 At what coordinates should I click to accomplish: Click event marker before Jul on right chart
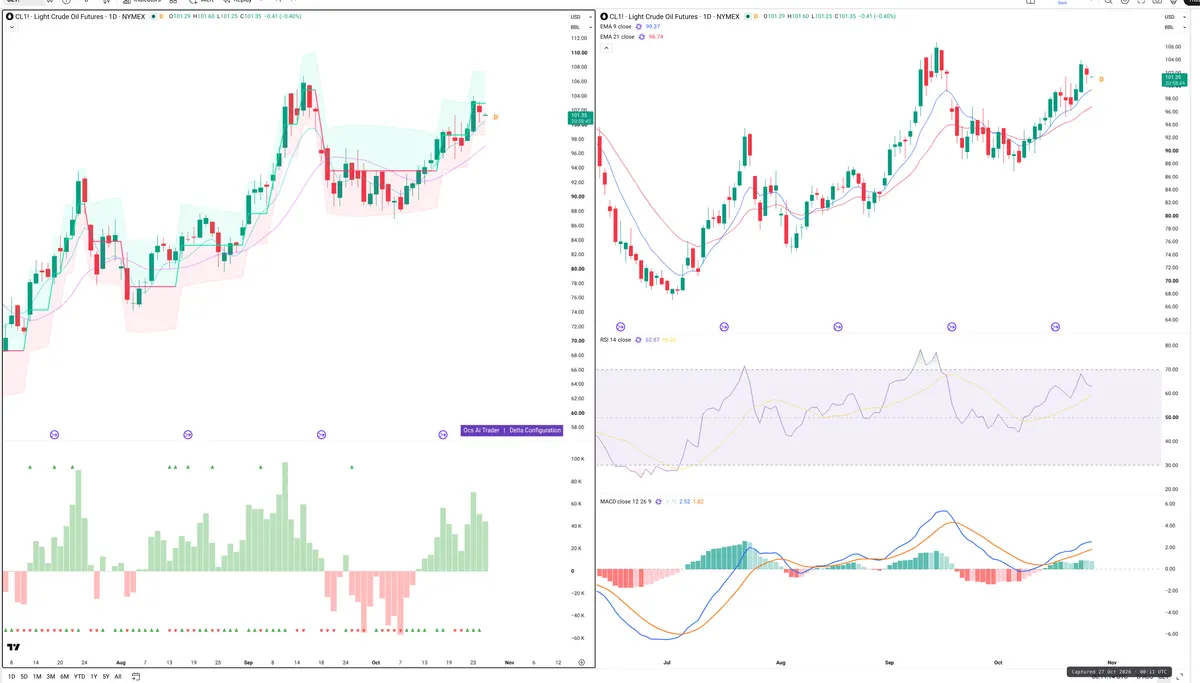pyautogui.click(x=620, y=327)
